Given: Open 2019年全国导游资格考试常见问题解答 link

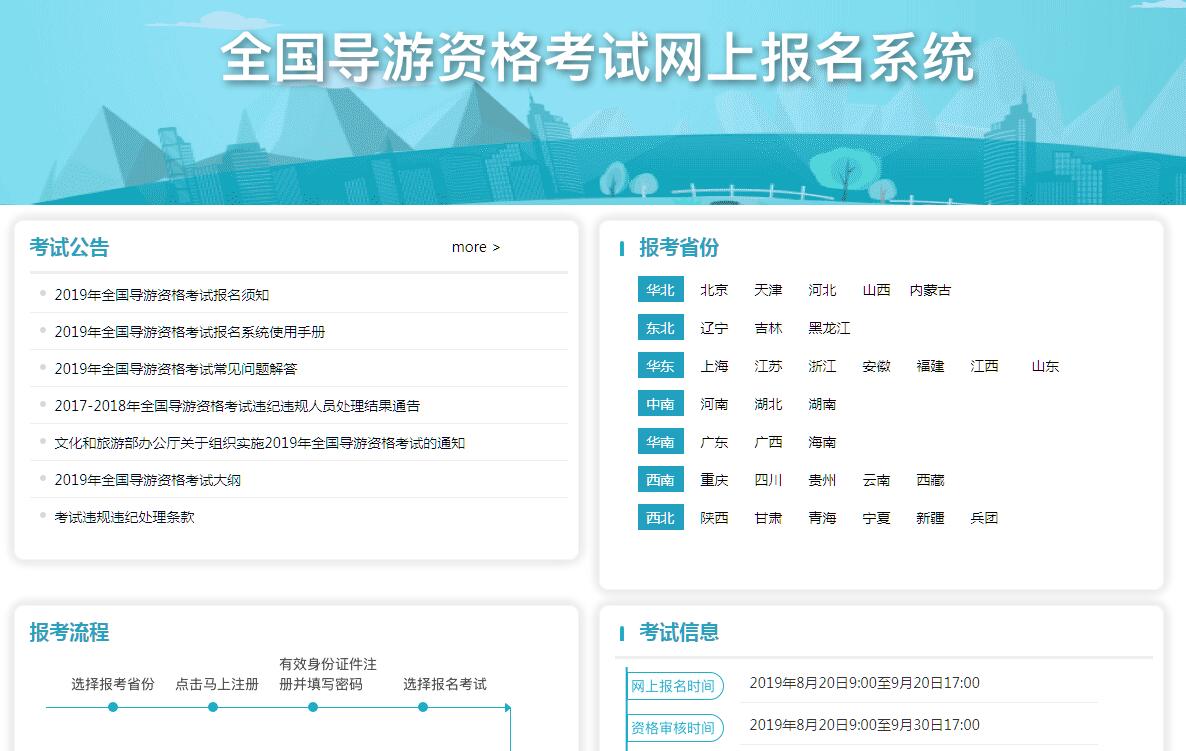Looking at the screenshot, I should pyautogui.click(x=175, y=369).
